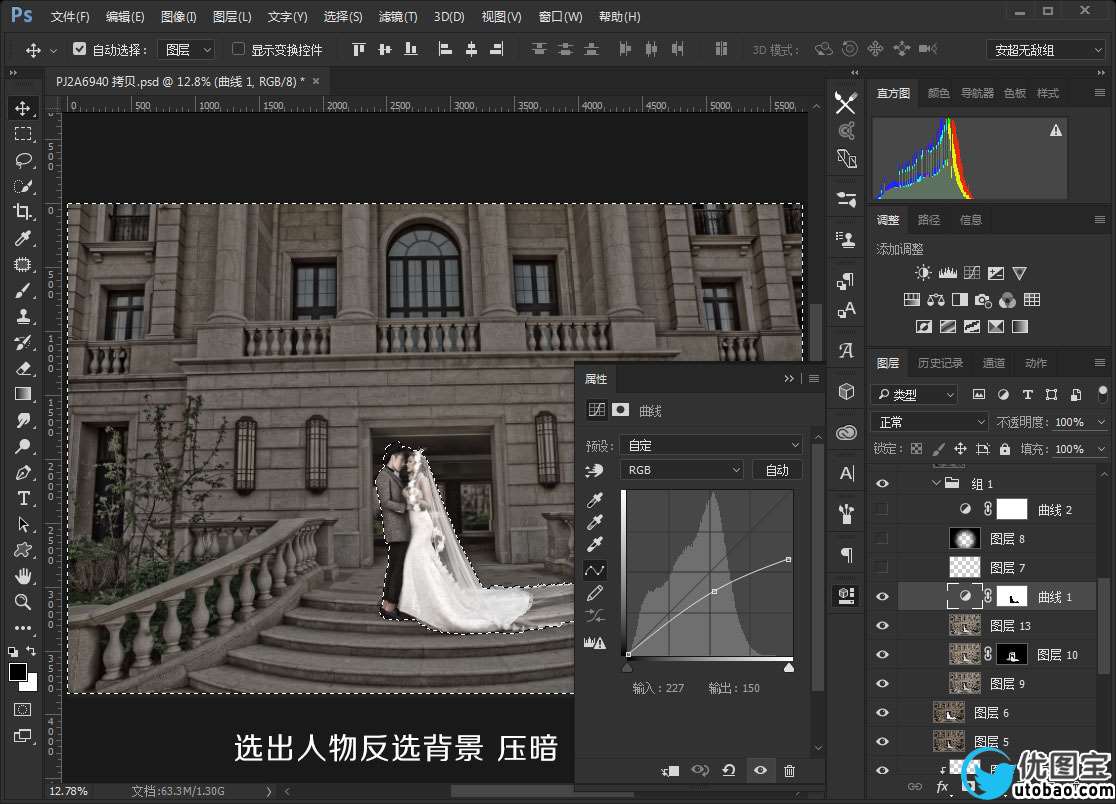Viewport: 1116px width, 804px height.
Task: Choose the Eyedropper tool in left toolbar
Action: [x=22, y=238]
